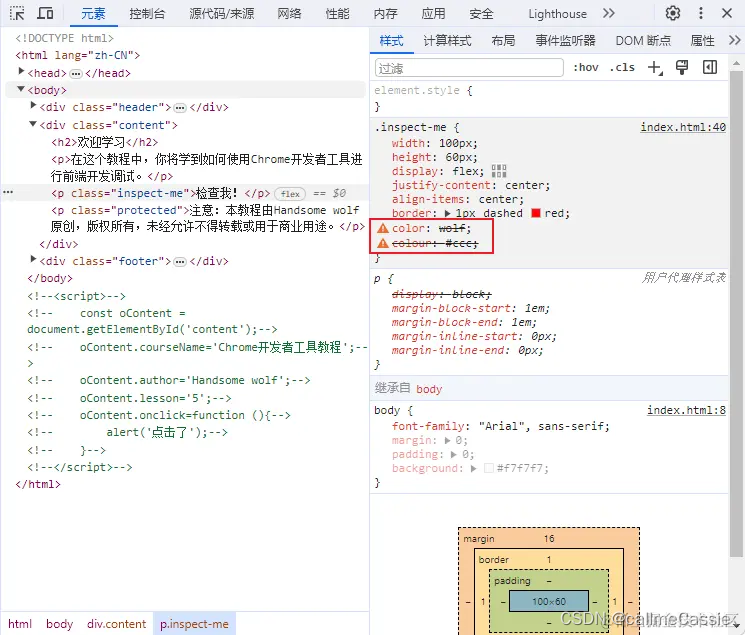Open the 内存 panel tab

coord(385,14)
